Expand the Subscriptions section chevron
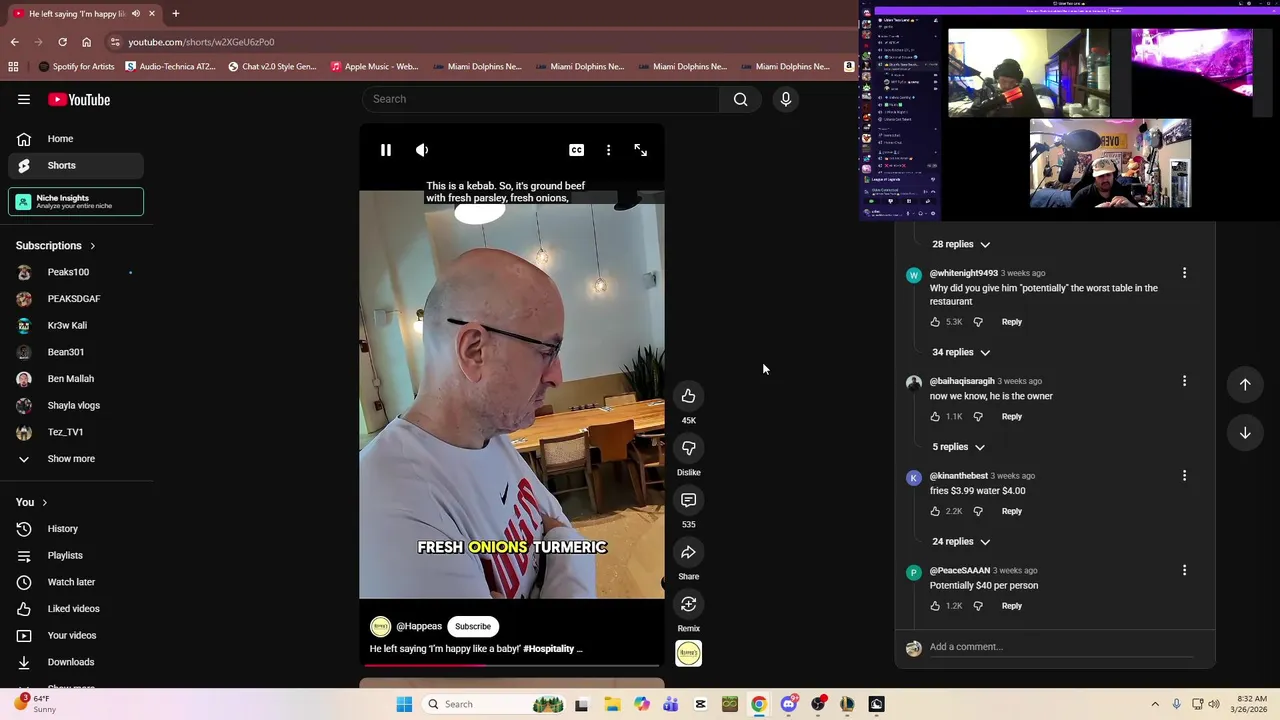Viewport: 1280px width, 720px height. pyautogui.click(x=93, y=246)
